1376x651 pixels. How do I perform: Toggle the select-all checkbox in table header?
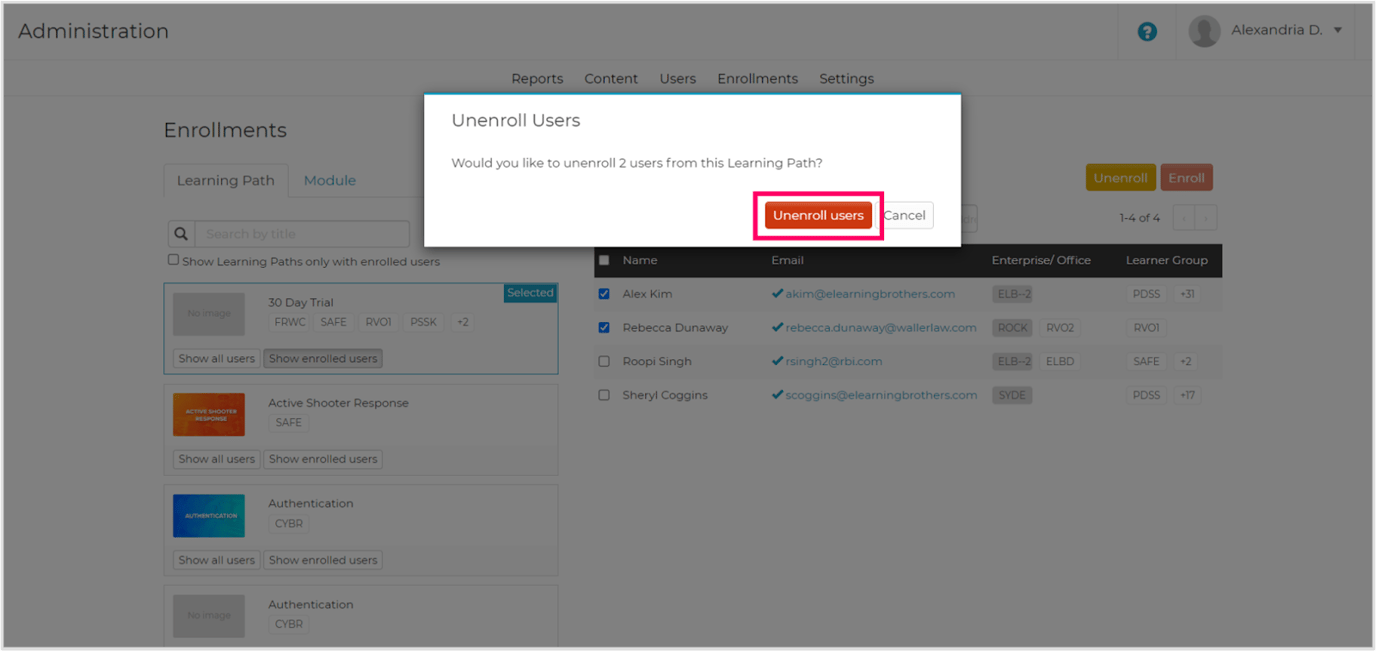click(x=604, y=259)
